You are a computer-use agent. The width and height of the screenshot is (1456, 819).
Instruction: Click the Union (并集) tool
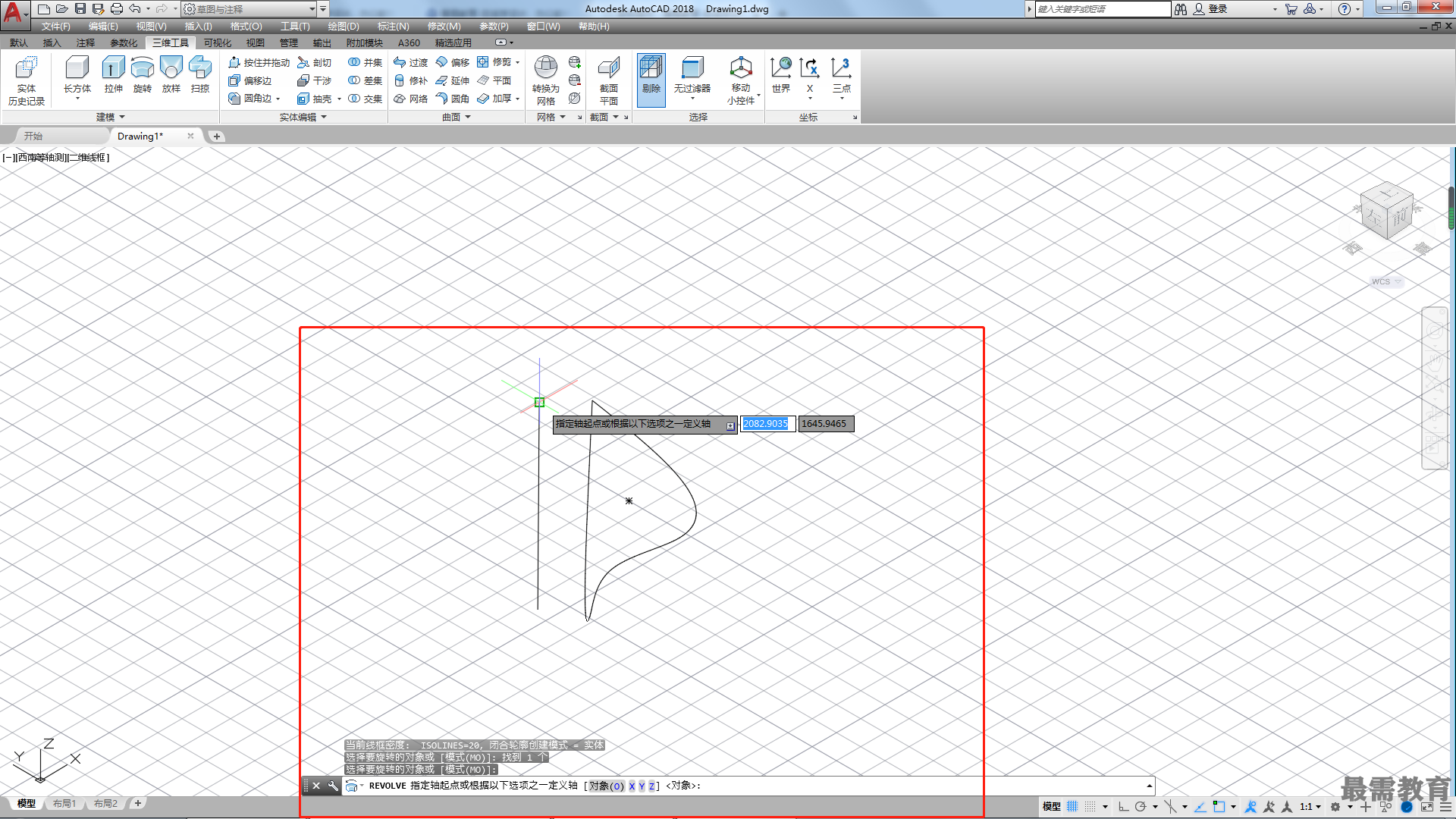[x=365, y=62]
